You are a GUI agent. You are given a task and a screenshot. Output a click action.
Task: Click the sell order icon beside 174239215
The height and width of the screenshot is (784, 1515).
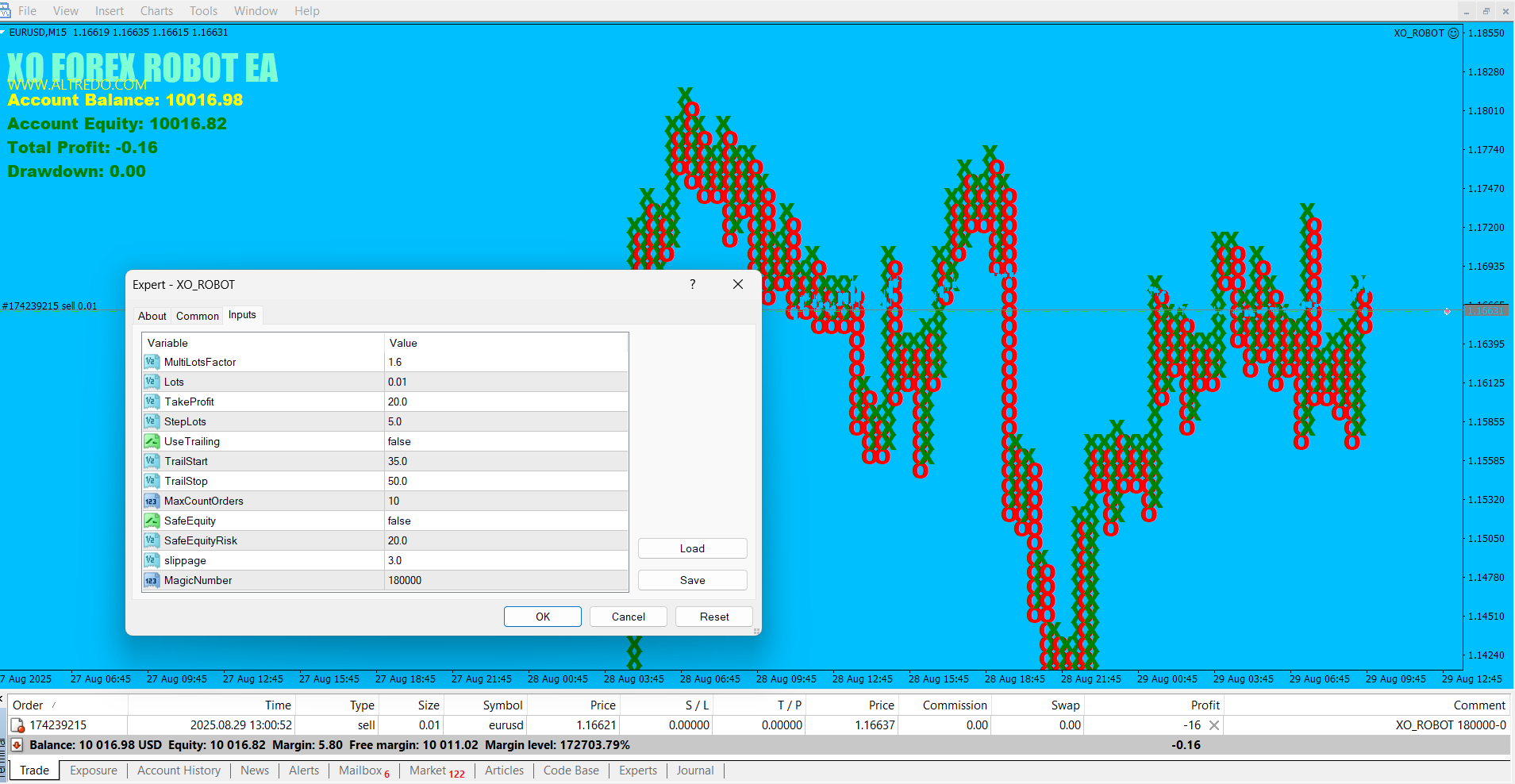point(17,725)
